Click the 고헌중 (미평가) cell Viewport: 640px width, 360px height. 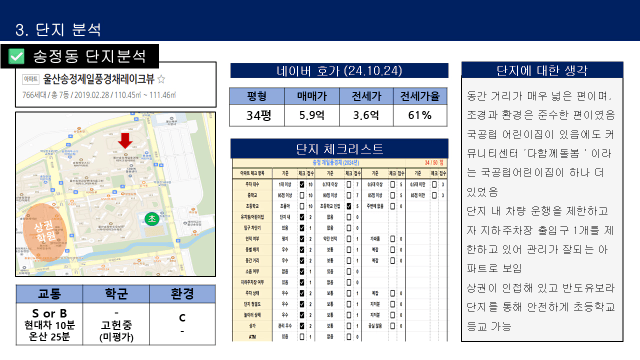[116, 330]
